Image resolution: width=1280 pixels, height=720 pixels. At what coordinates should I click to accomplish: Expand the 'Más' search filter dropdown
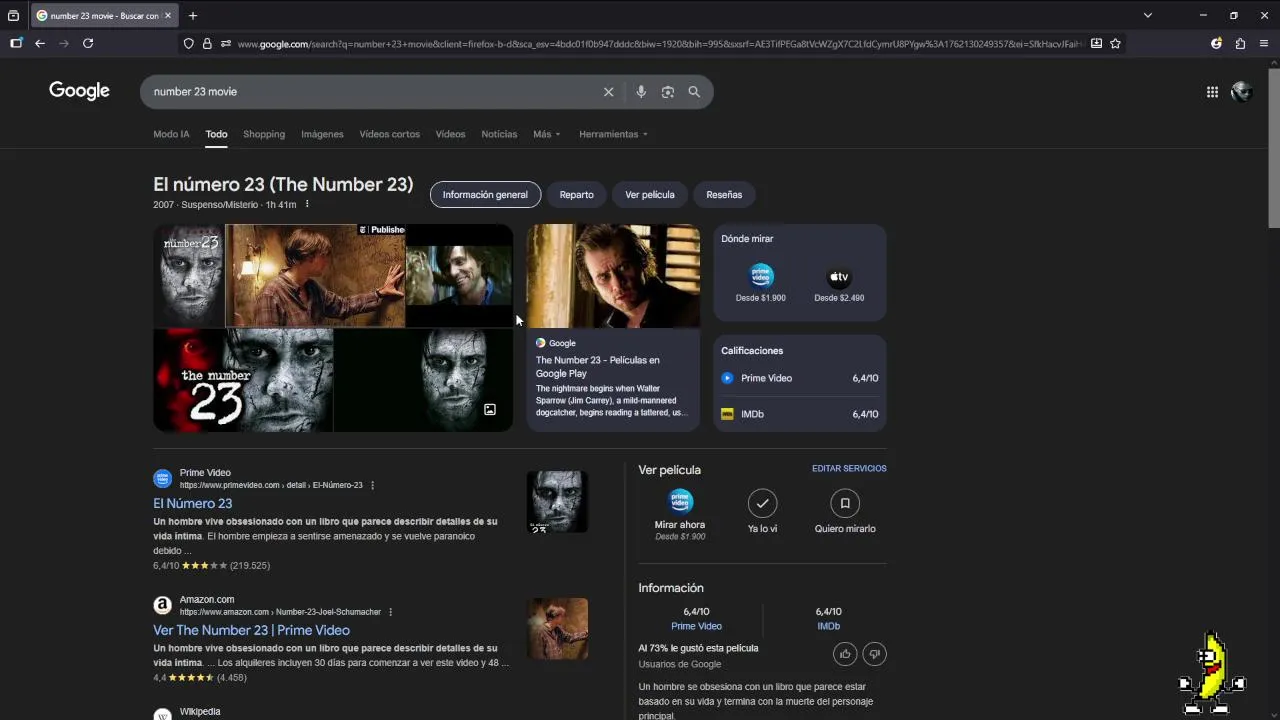pos(546,134)
